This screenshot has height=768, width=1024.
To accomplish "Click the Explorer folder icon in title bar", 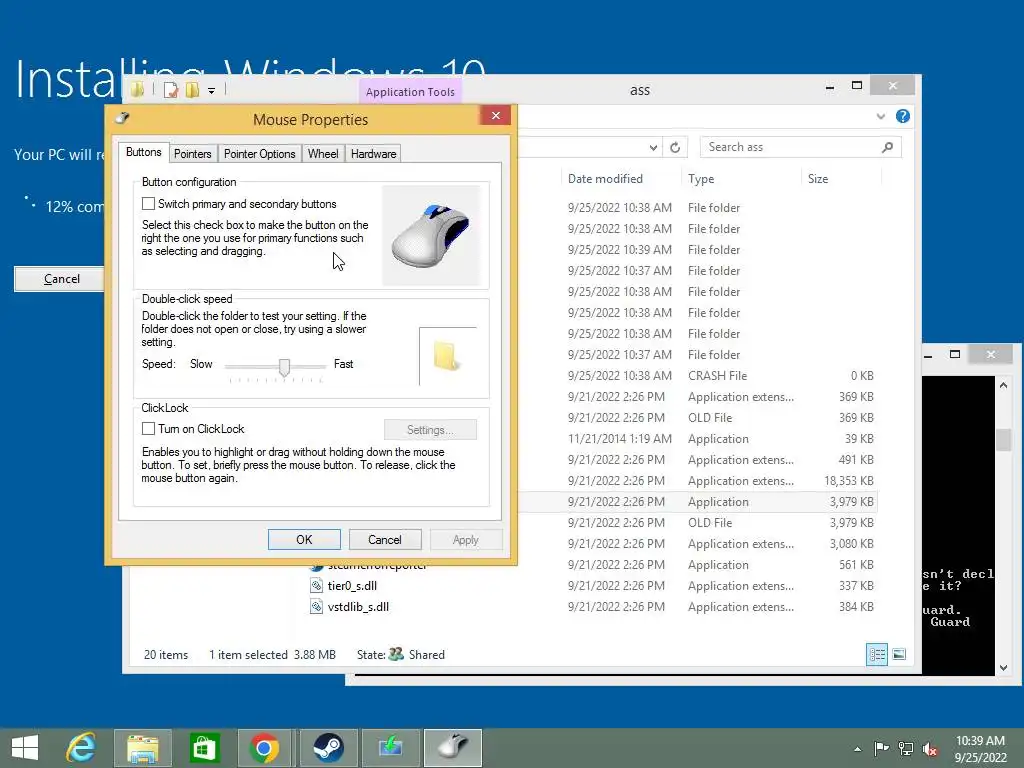I will tap(137, 89).
